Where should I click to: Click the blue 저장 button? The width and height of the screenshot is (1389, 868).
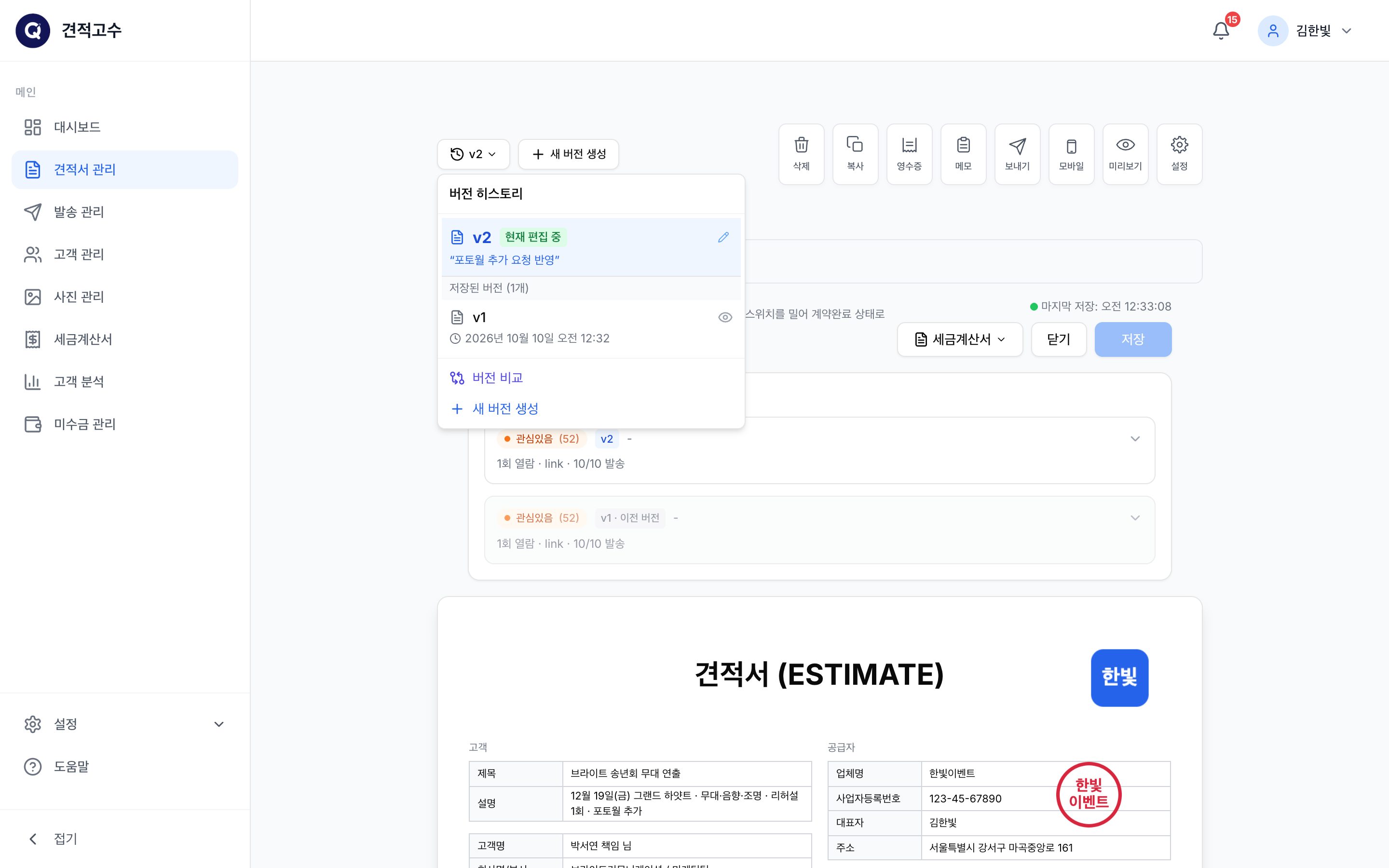(1133, 339)
